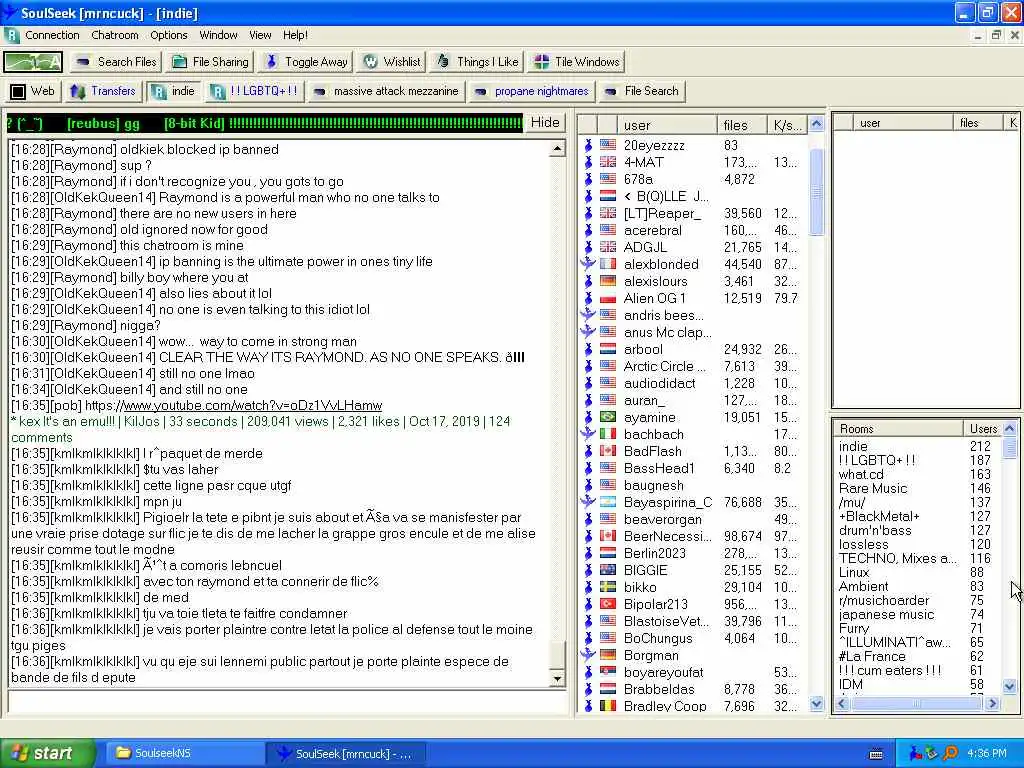Open the Wishlist
This screenshot has width=1024, height=768.
392,62
